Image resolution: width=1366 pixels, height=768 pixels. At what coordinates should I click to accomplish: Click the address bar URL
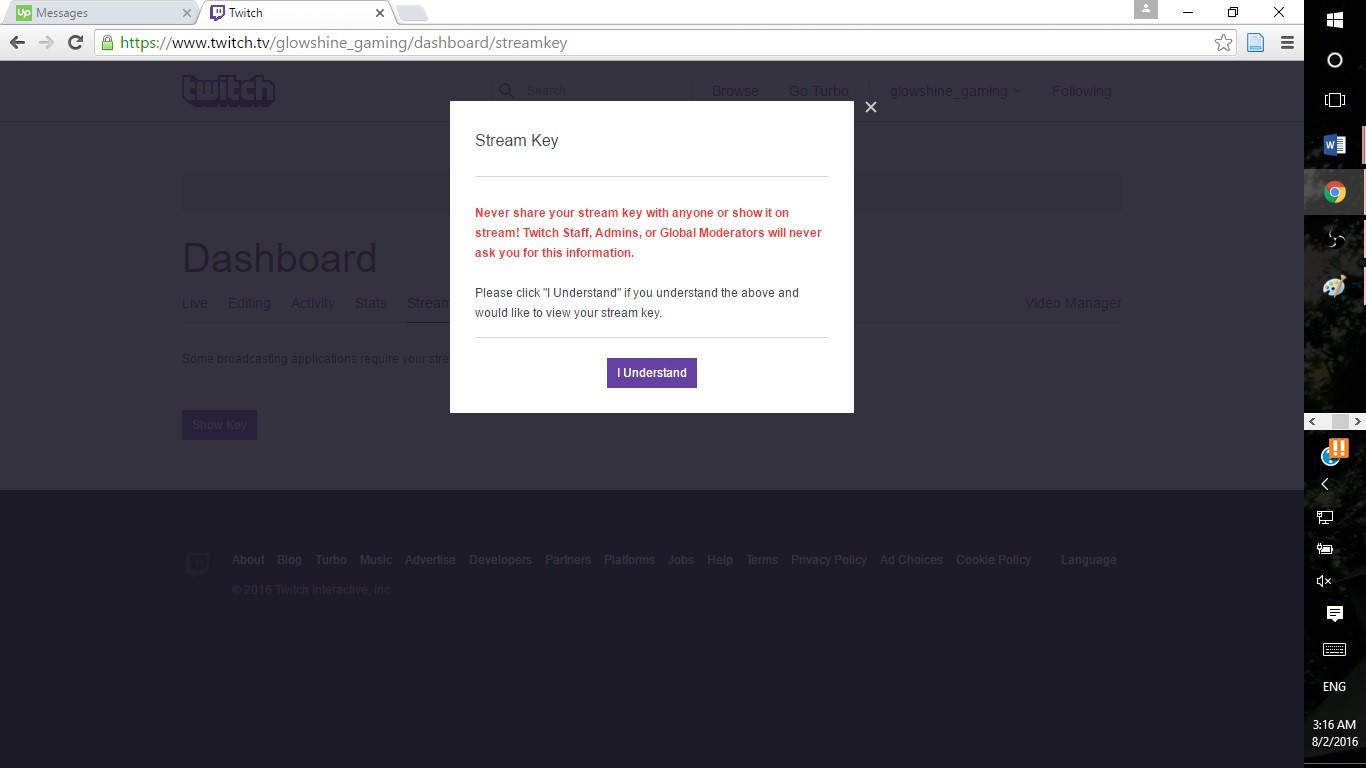[344, 43]
